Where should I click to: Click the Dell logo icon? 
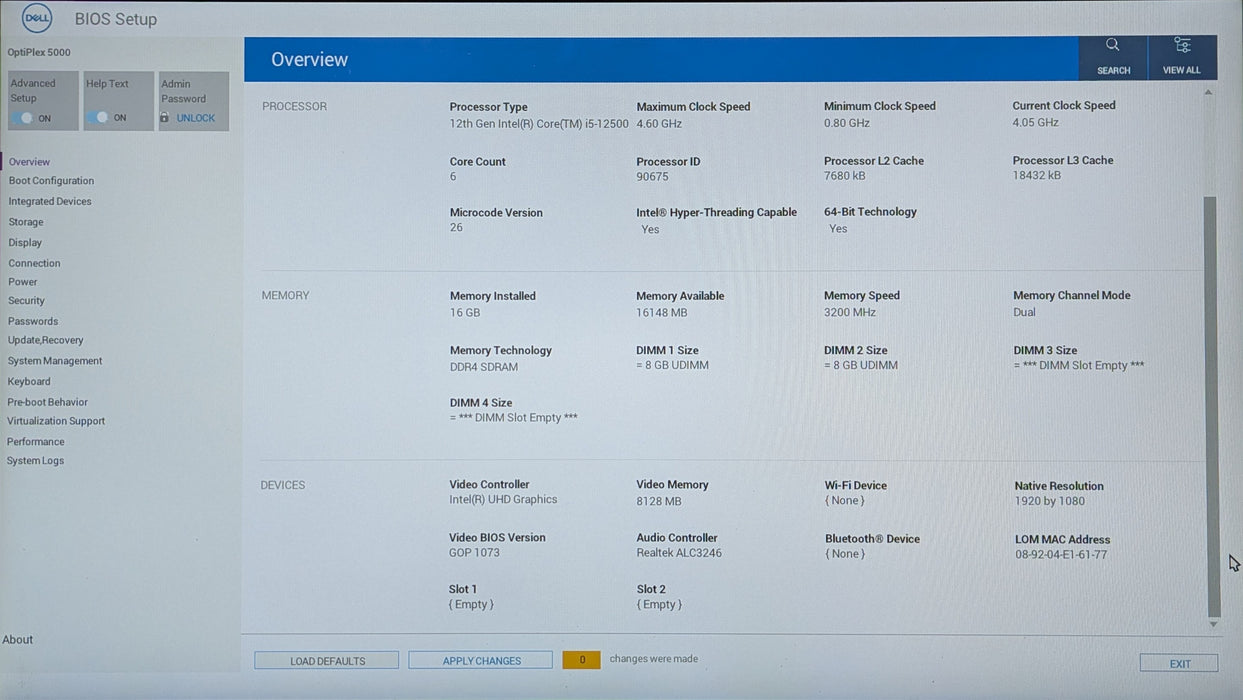click(37, 18)
